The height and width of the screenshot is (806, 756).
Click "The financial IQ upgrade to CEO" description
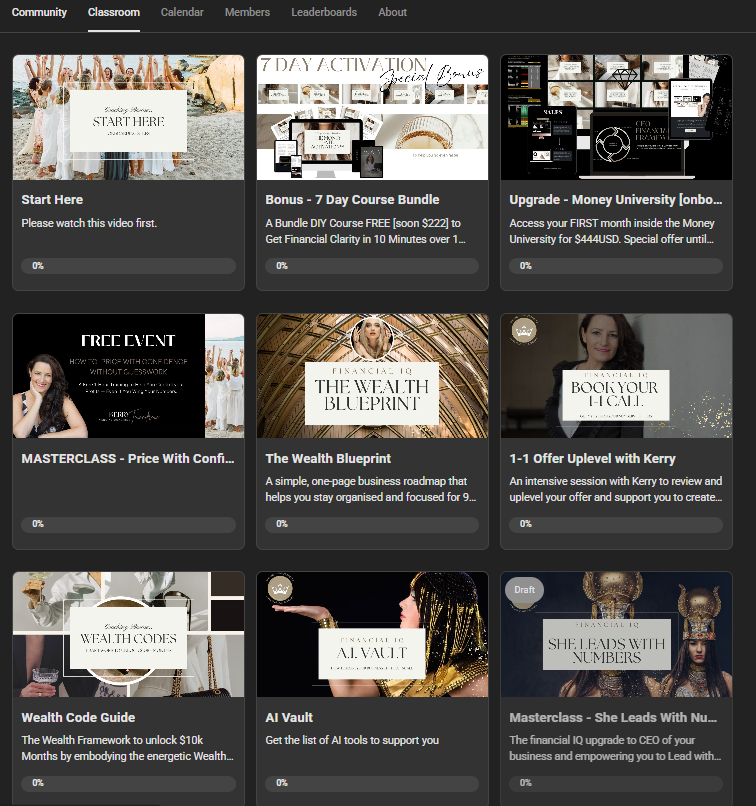tap(615, 748)
